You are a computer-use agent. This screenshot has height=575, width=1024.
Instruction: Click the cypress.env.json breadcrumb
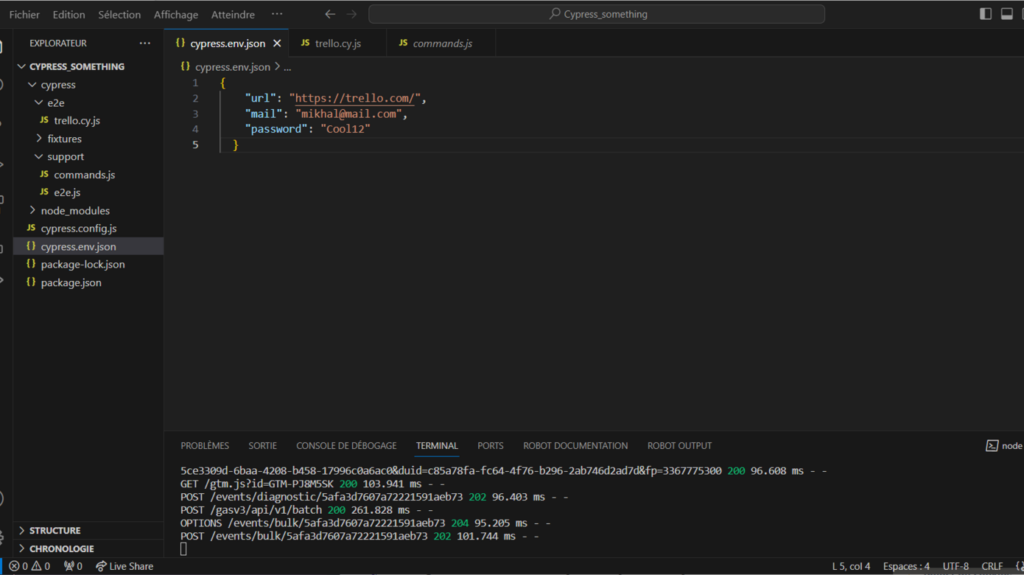click(x=232, y=67)
